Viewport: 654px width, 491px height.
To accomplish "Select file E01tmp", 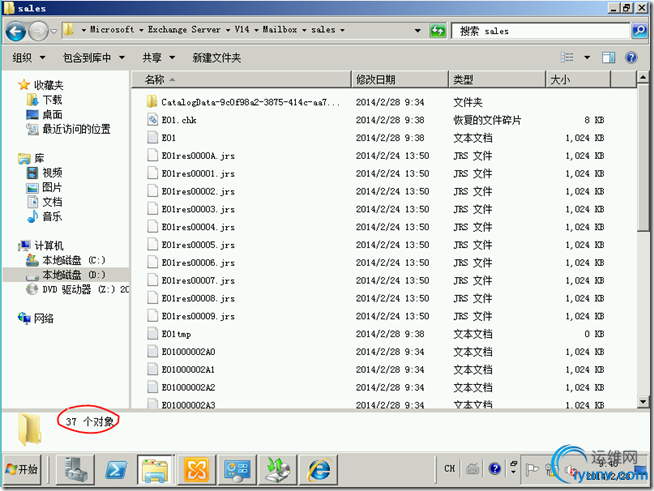I will click(x=176, y=334).
